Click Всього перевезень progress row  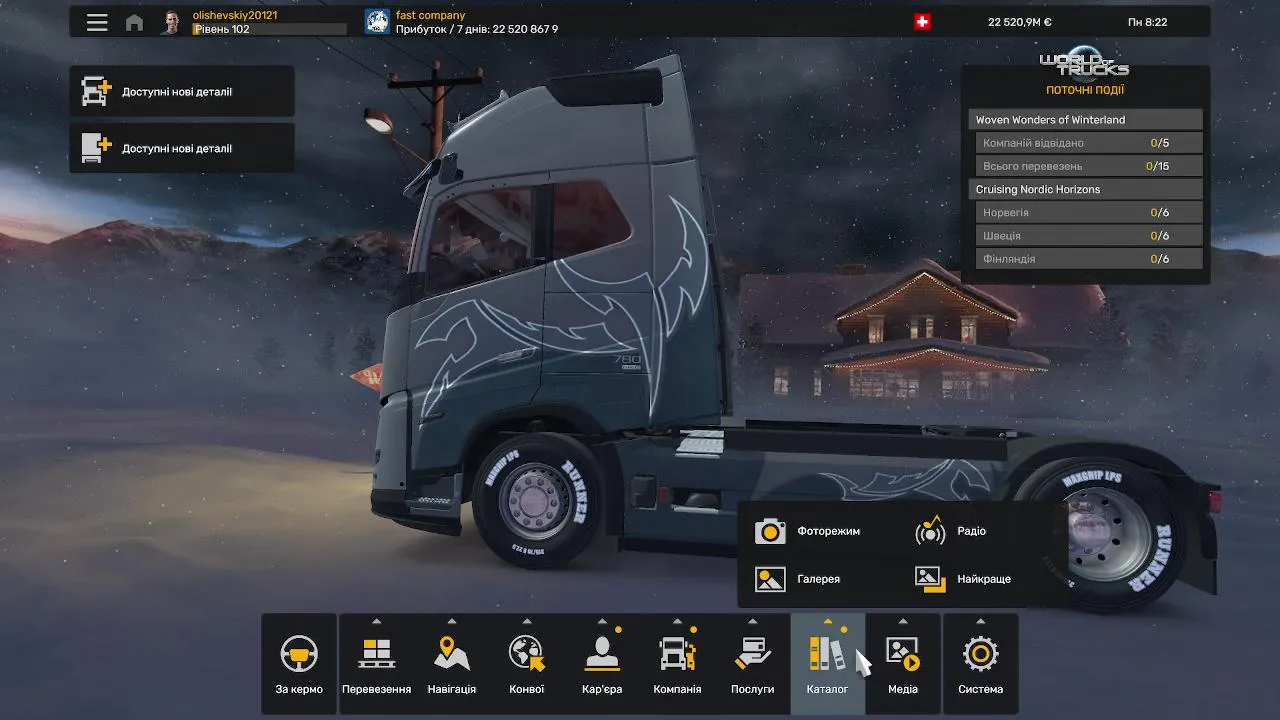pyautogui.click(x=1088, y=166)
